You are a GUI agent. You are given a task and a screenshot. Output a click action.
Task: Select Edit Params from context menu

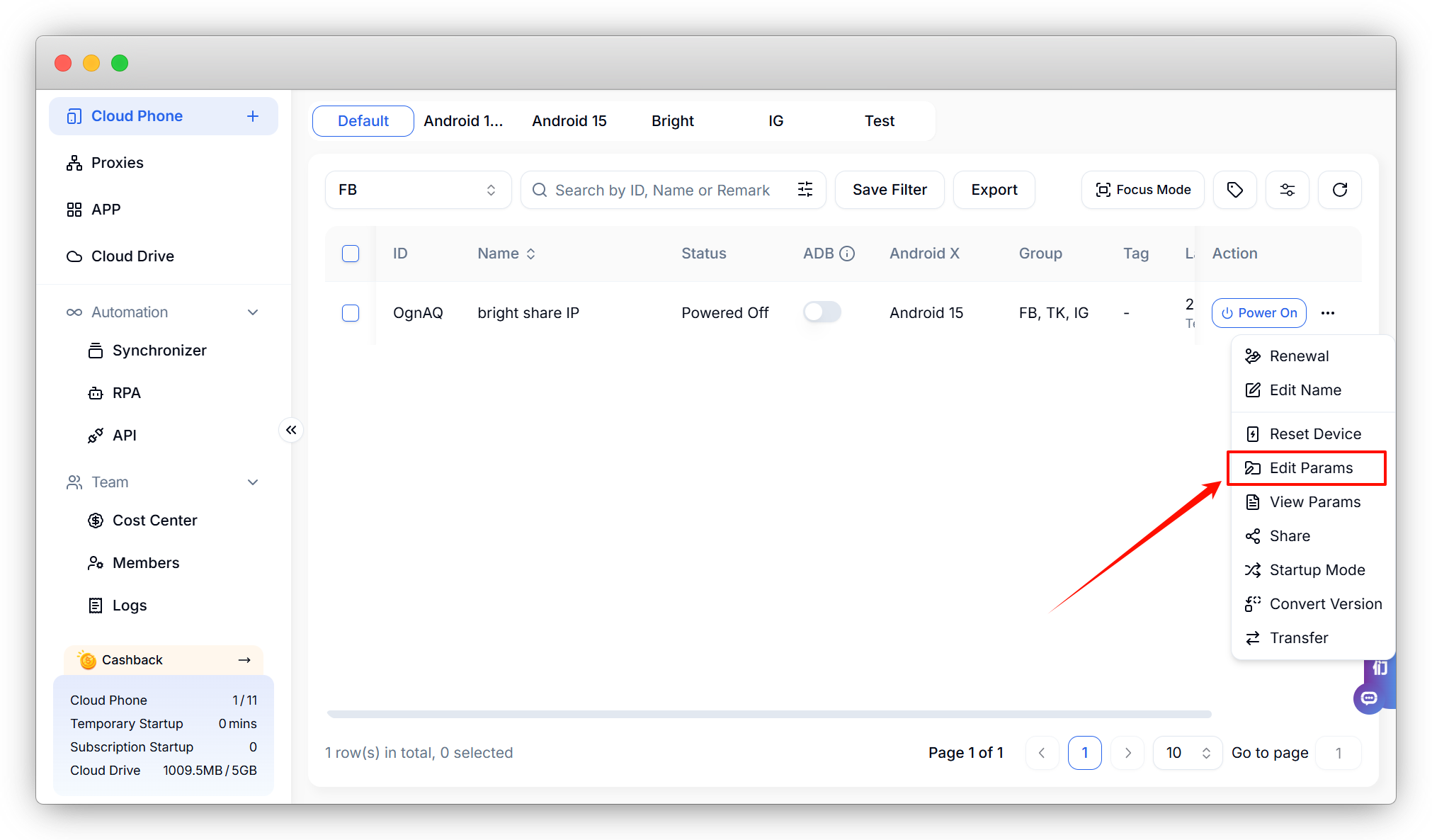click(1310, 468)
